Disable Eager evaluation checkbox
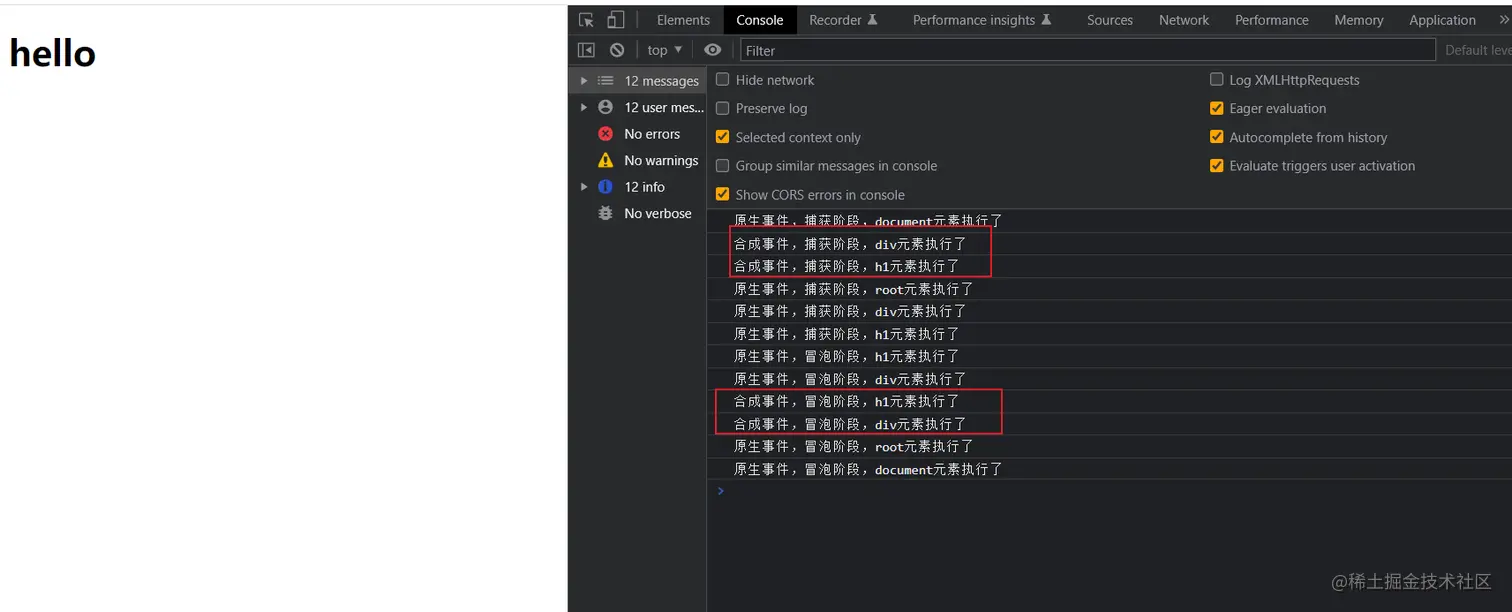Viewport: 1512px width, 612px height. pyautogui.click(x=1217, y=108)
